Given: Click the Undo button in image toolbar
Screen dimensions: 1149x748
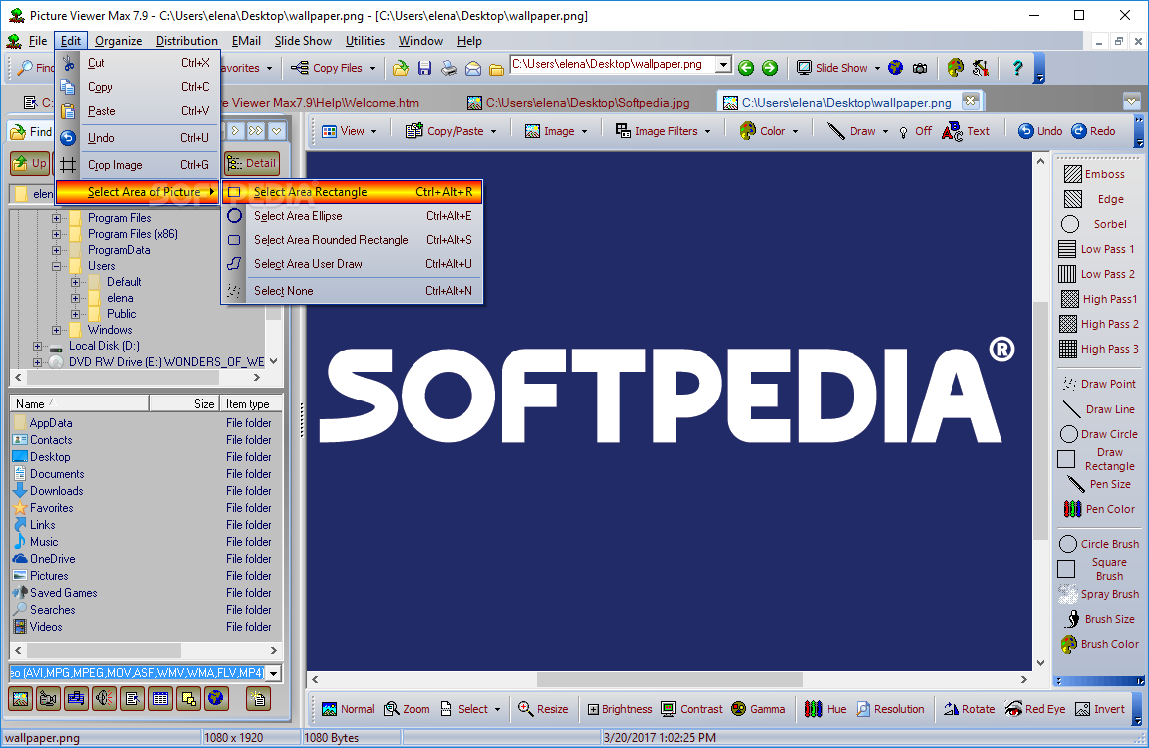Looking at the screenshot, I should 1041,131.
